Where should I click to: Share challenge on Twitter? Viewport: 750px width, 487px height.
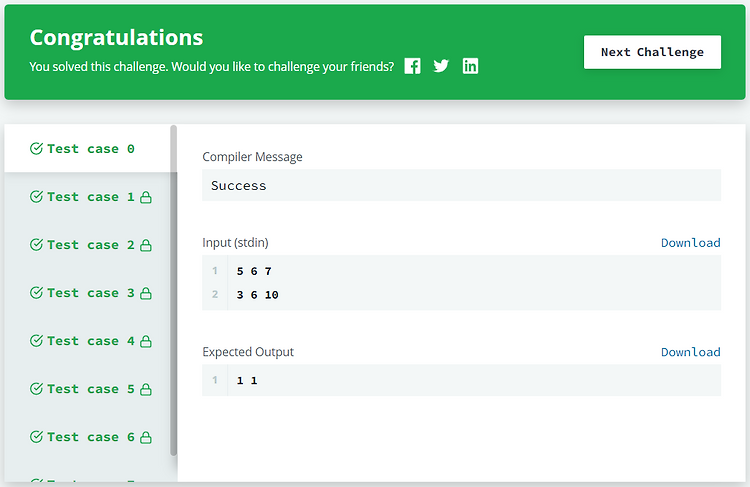pos(441,66)
